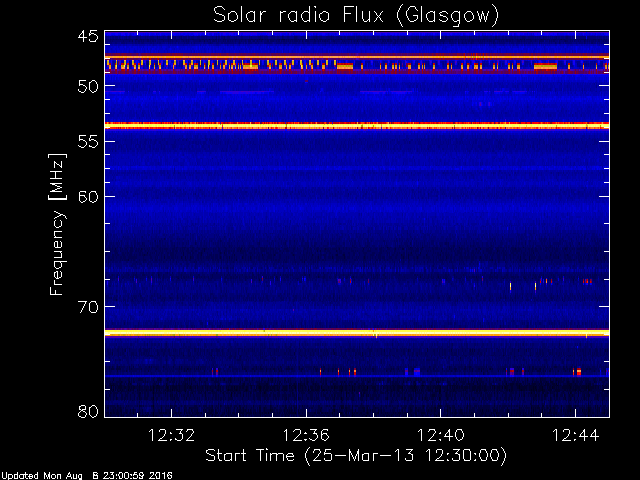
Task: Click the bright yellow band near 72 MHz
Action: point(357,333)
